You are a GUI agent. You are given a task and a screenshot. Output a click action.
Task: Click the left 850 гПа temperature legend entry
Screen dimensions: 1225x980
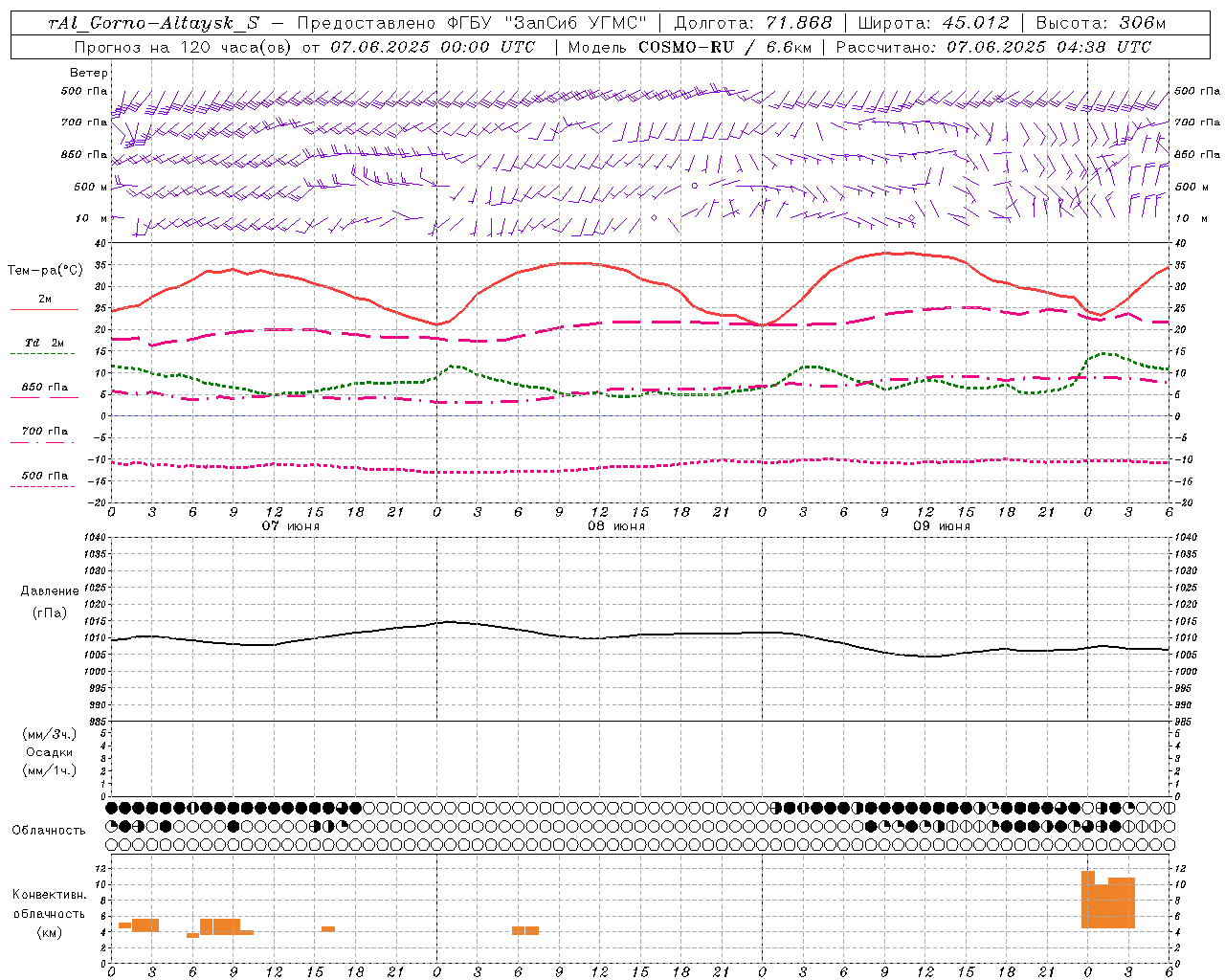(x=45, y=388)
